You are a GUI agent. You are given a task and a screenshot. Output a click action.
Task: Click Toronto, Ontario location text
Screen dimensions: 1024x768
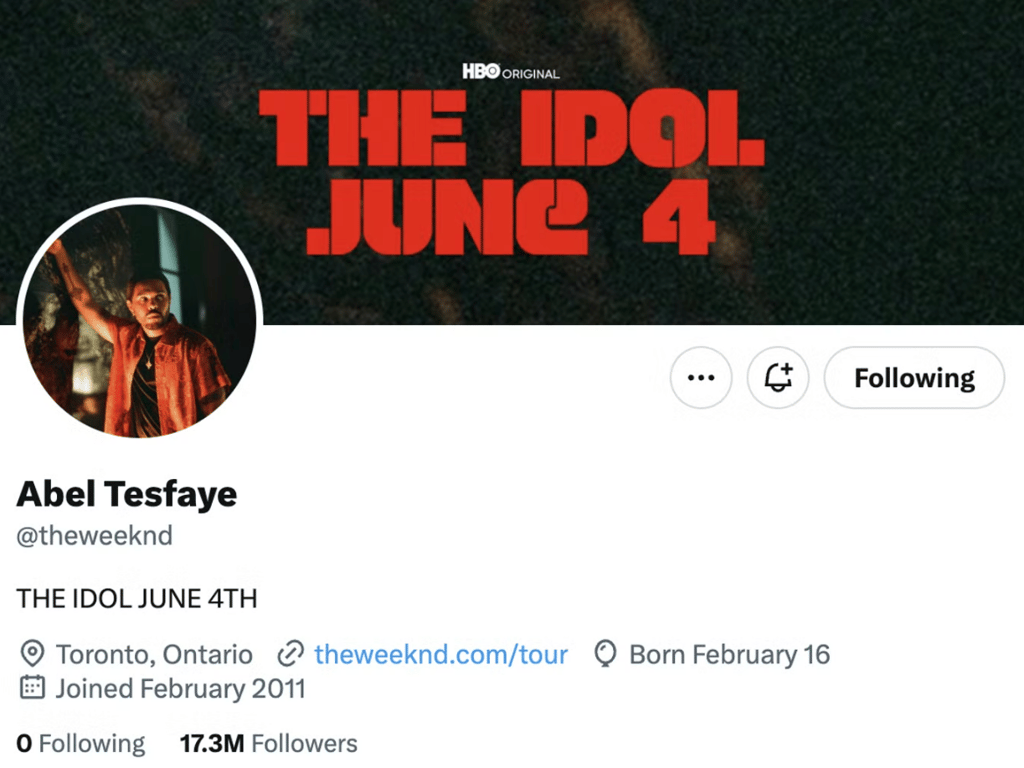point(155,654)
